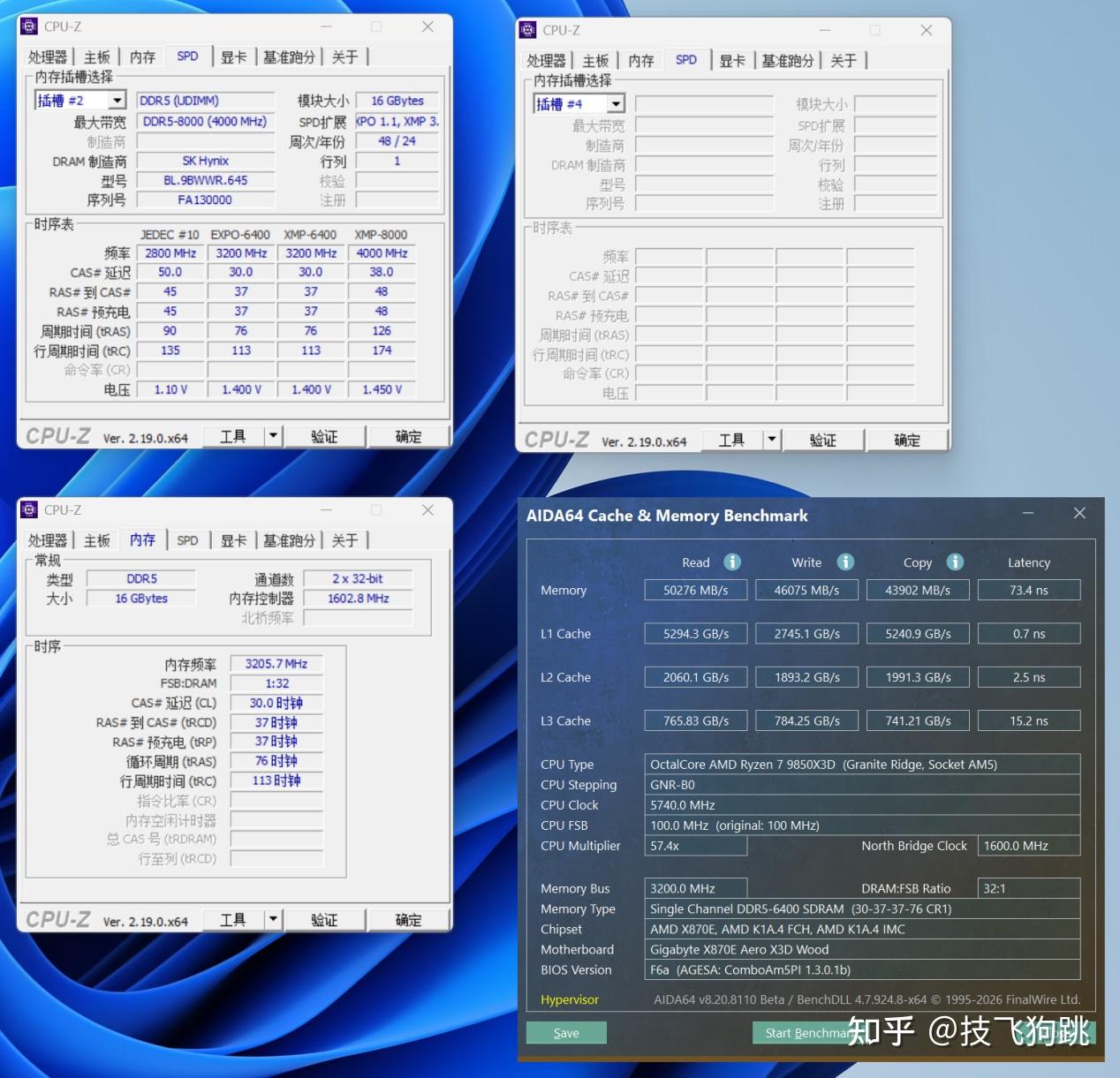Open 关于 tab in the slot #4 window

pos(844,61)
